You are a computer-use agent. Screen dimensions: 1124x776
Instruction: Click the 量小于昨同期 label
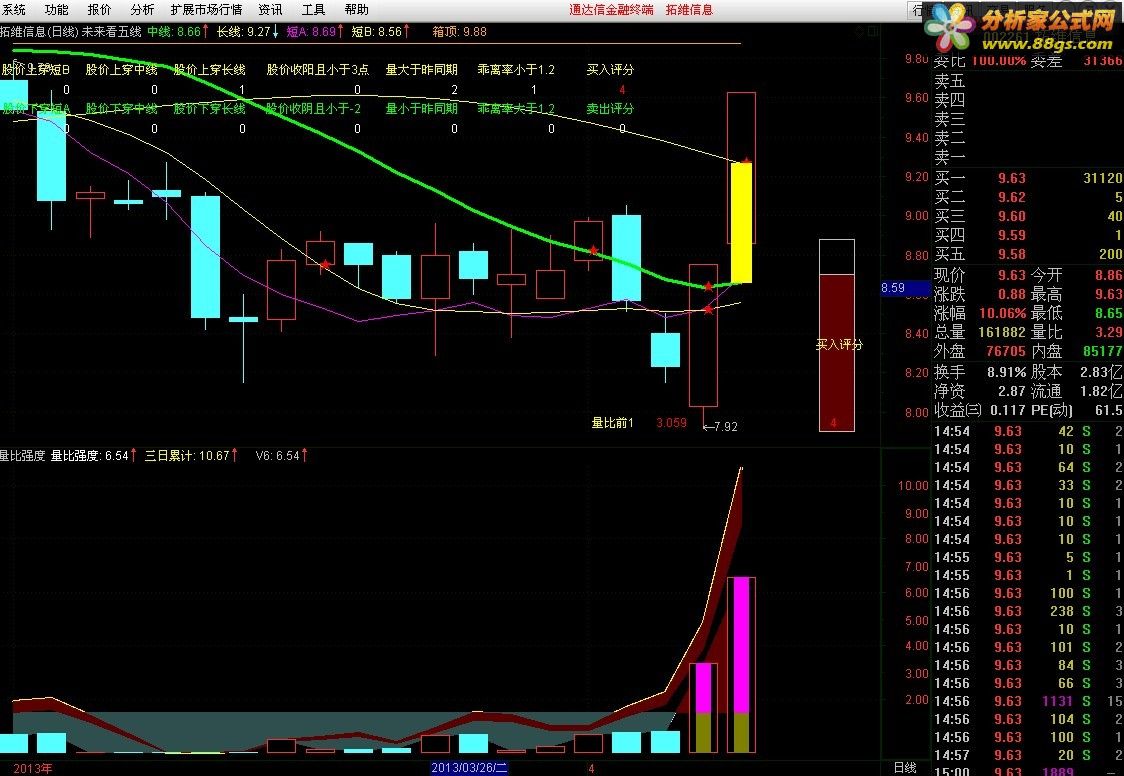[422, 108]
